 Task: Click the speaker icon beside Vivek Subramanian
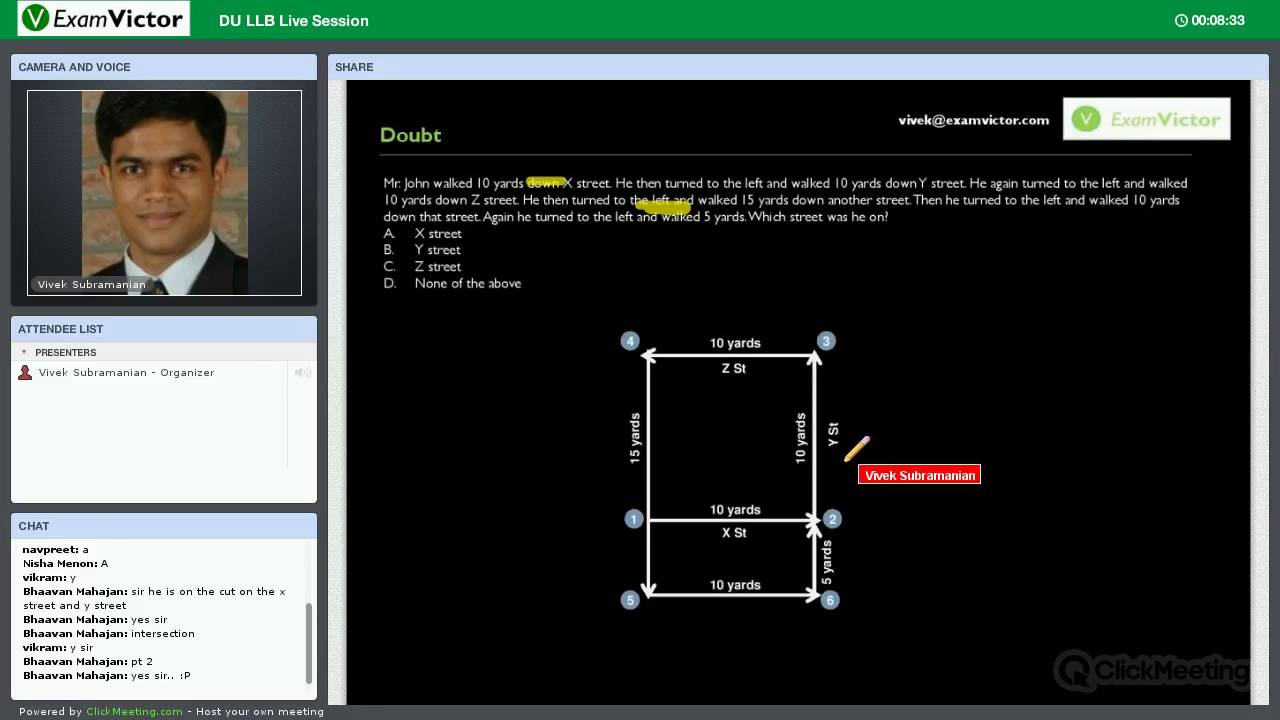(302, 372)
